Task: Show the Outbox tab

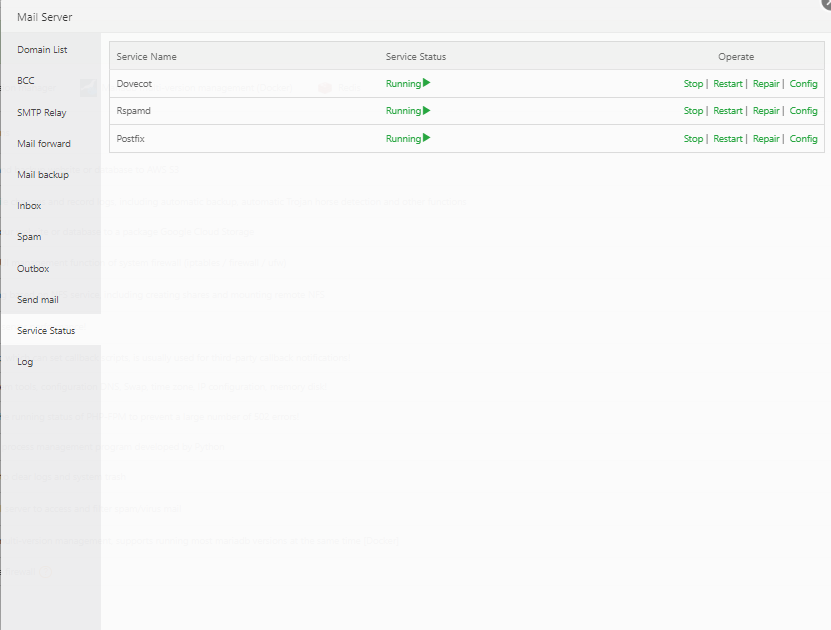Action: click(x=50, y=268)
